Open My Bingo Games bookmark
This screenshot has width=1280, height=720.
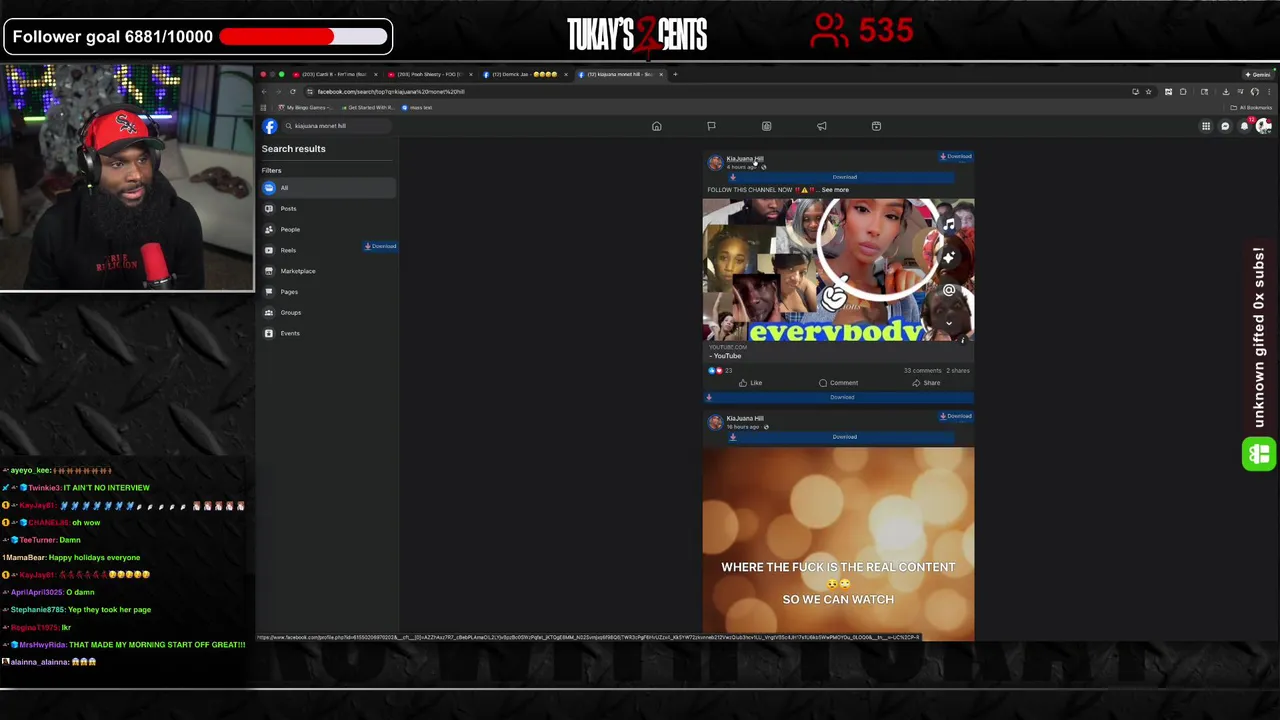pos(305,107)
